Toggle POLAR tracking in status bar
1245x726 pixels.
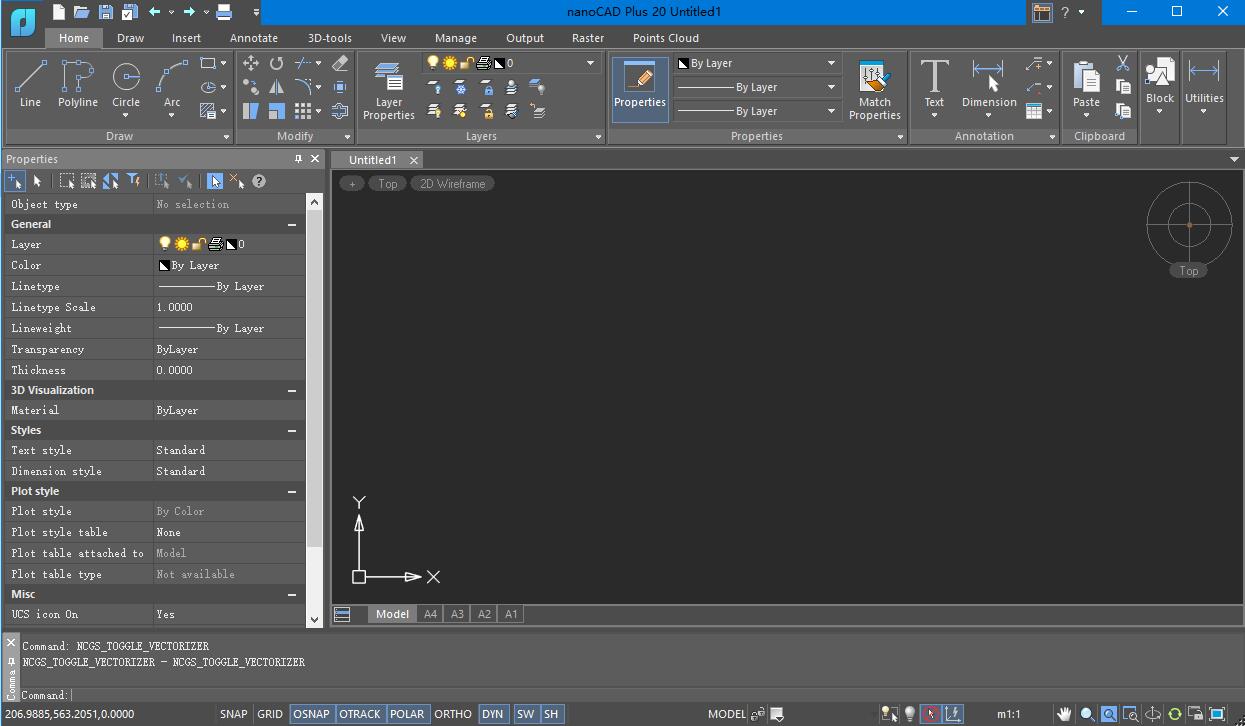tap(407, 714)
